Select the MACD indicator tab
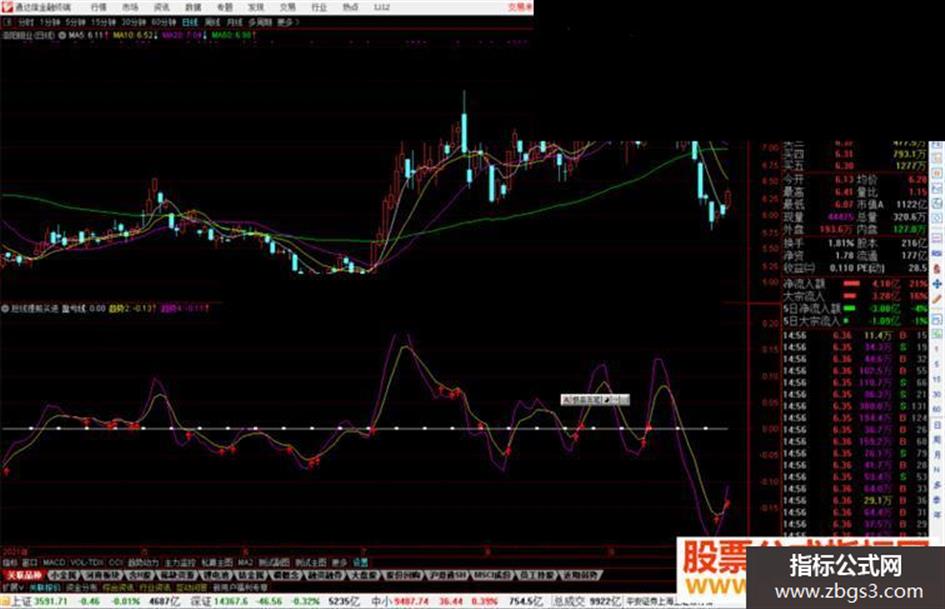 pyautogui.click(x=54, y=563)
